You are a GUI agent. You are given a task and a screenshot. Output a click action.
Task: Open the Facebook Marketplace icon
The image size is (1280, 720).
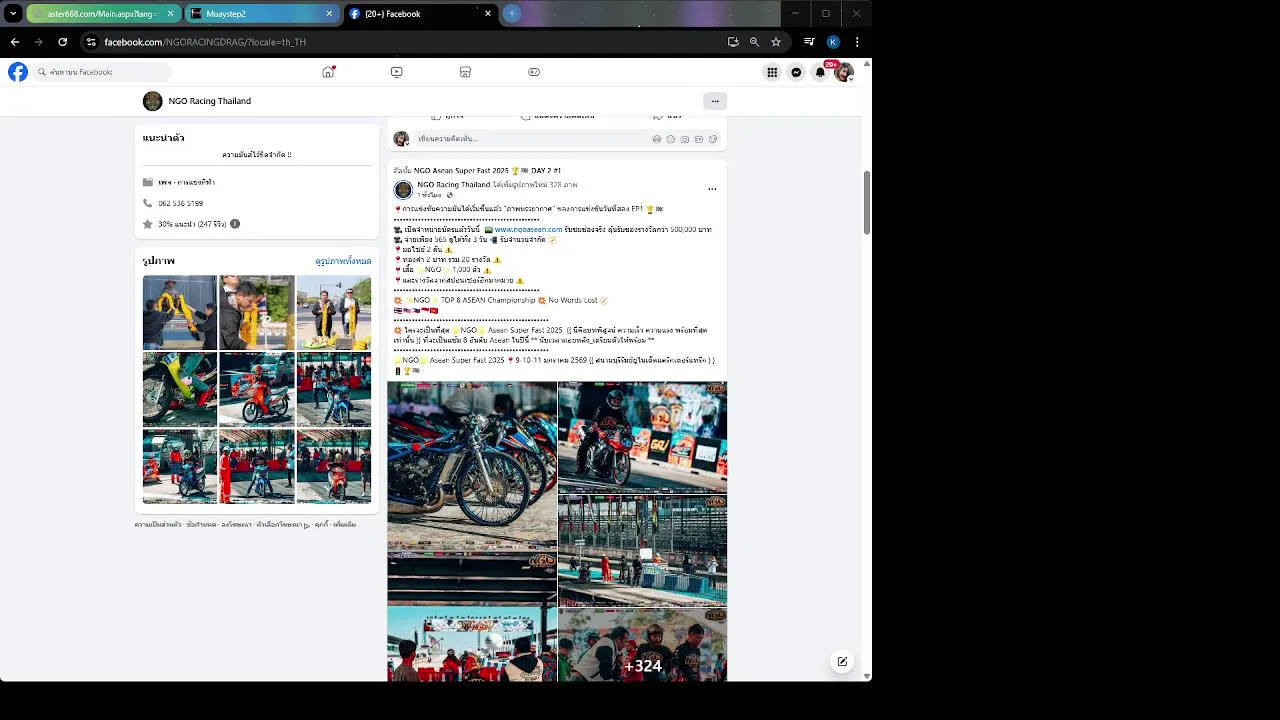tap(465, 72)
